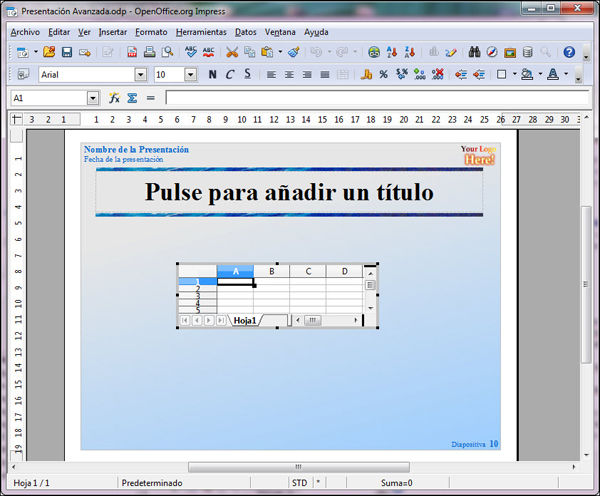Click the Cut scissors icon
The height and width of the screenshot is (496, 600).
[232, 52]
